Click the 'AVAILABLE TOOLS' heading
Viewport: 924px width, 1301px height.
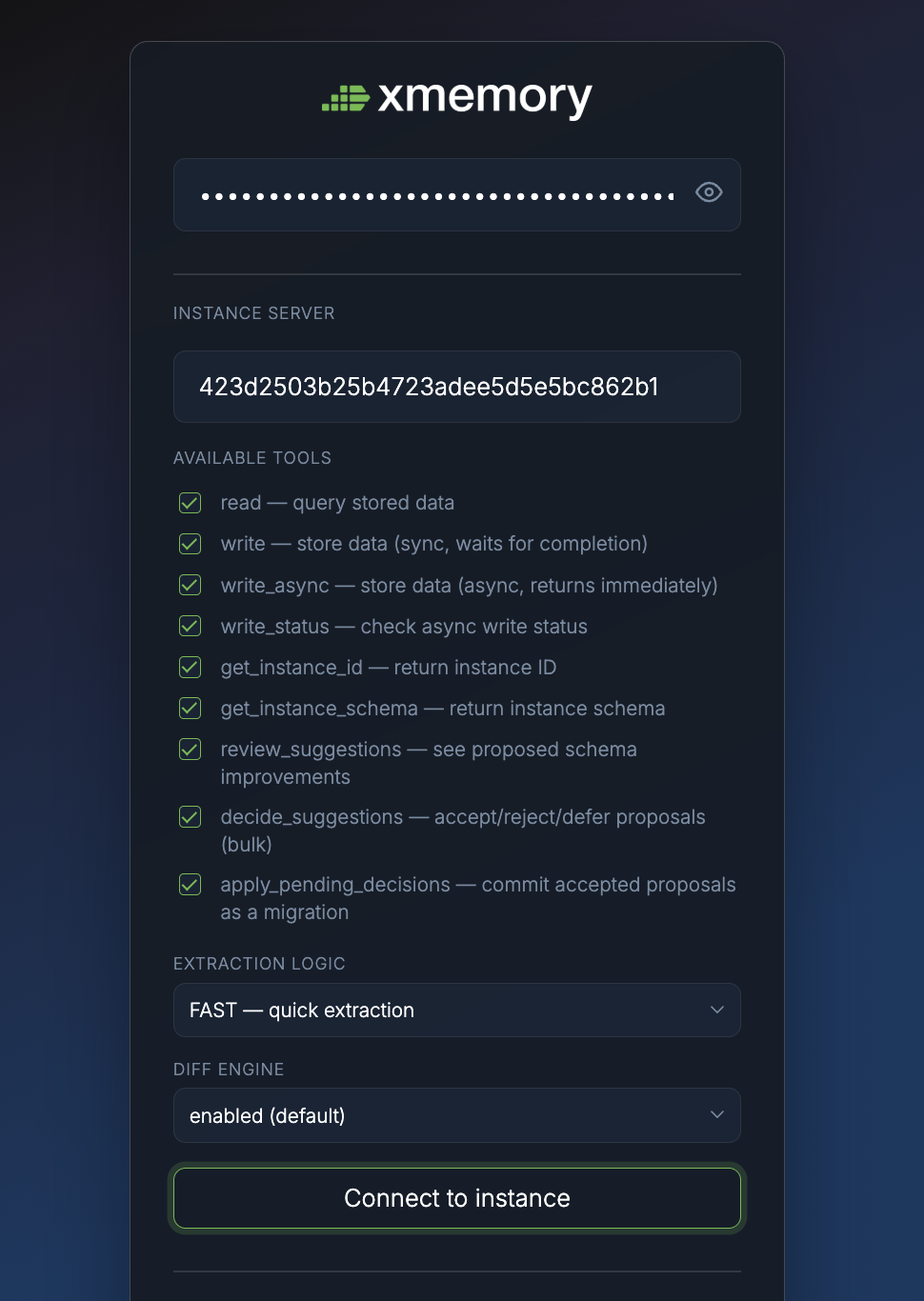tap(252, 458)
